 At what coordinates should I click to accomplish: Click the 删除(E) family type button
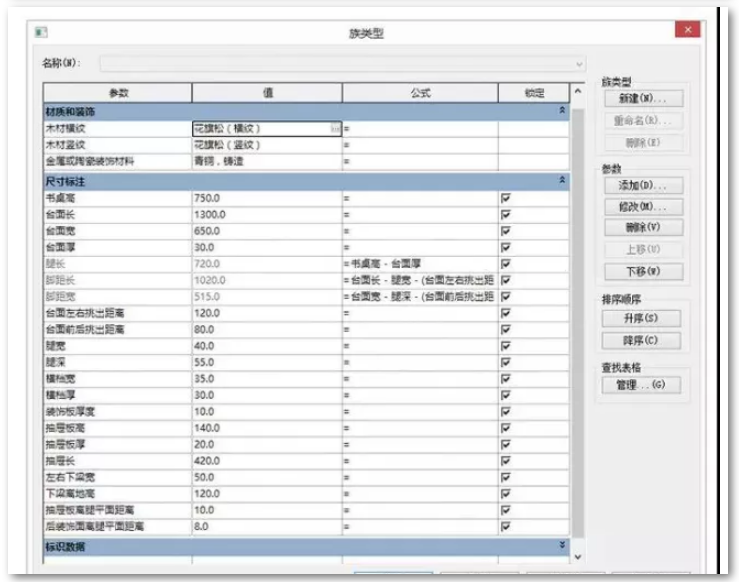point(643,142)
